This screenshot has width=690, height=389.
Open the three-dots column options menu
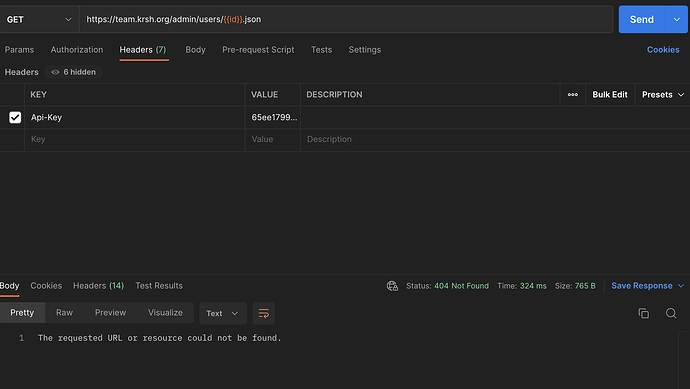(x=573, y=95)
